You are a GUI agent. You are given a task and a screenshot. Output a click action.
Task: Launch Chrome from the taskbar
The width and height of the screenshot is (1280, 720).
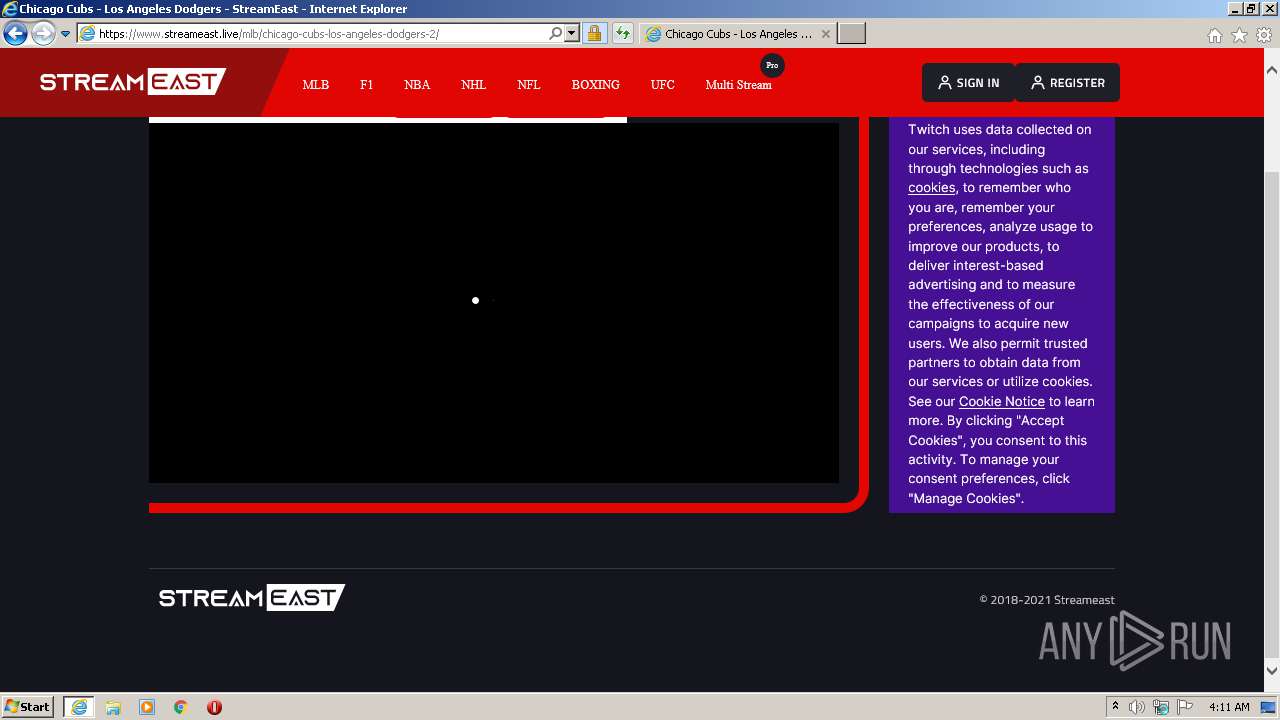pos(181,707)
